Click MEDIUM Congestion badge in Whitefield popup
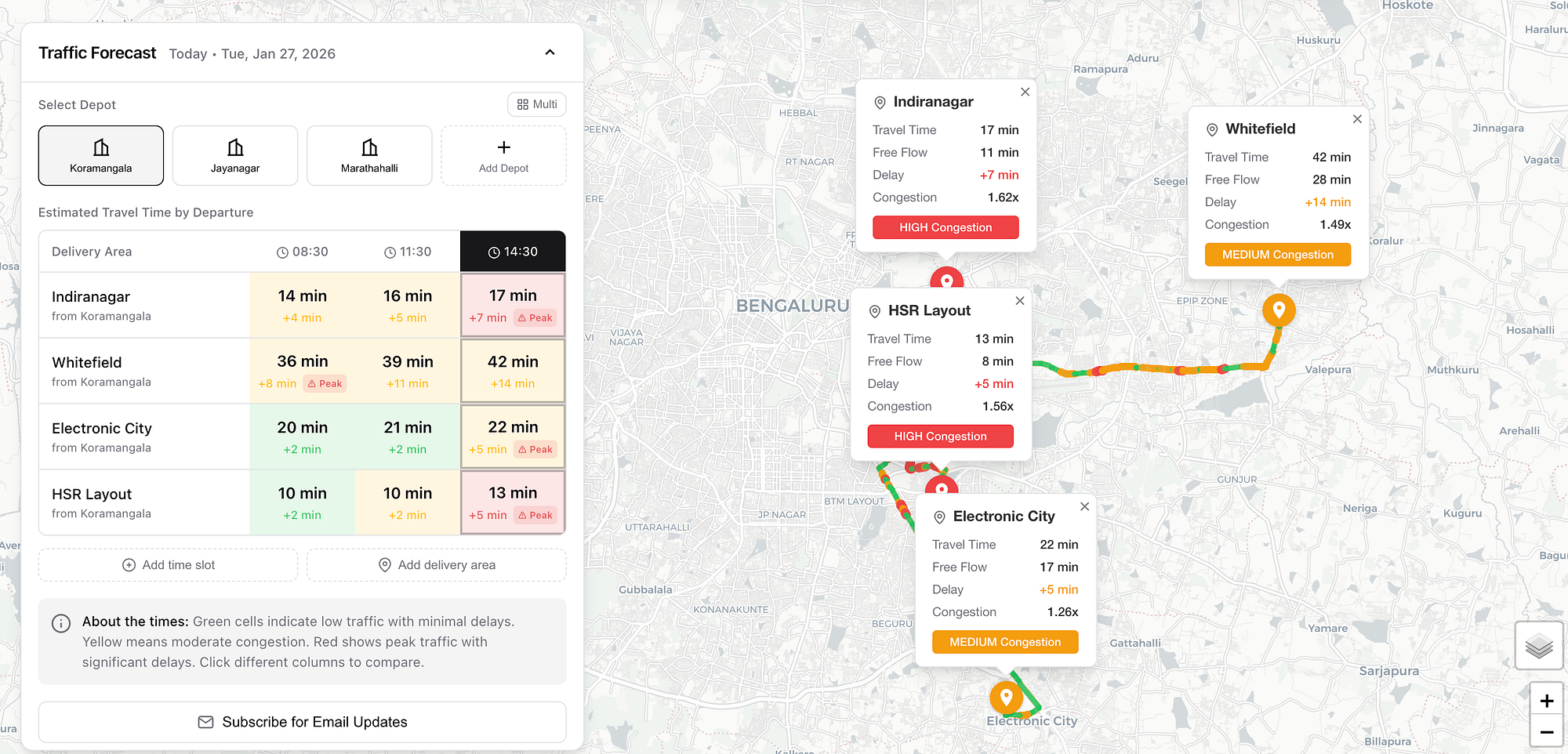 pyautogui.click(x=1278, y=255)
